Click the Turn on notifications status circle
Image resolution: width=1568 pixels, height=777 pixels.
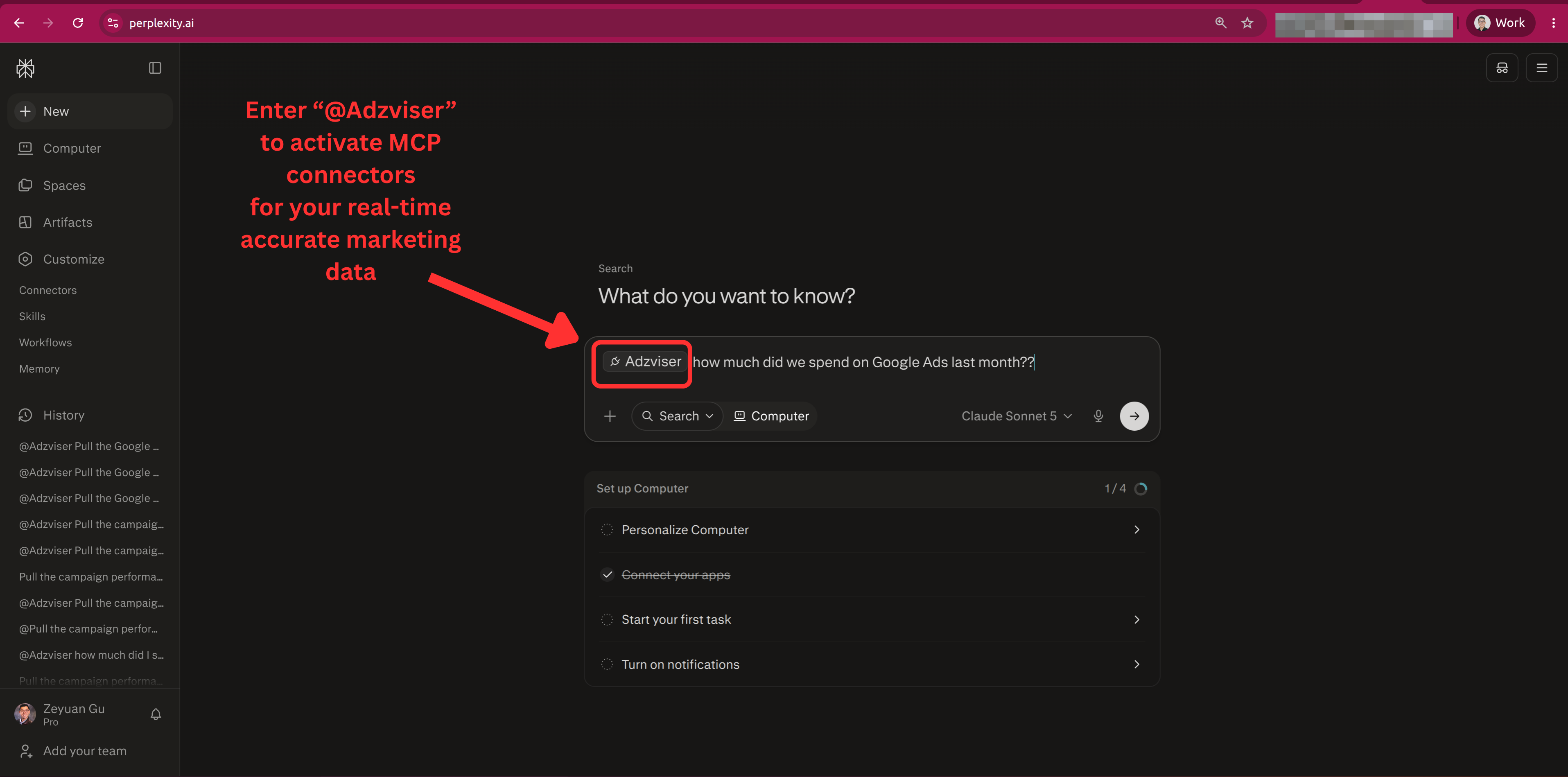tap(607, 664)
